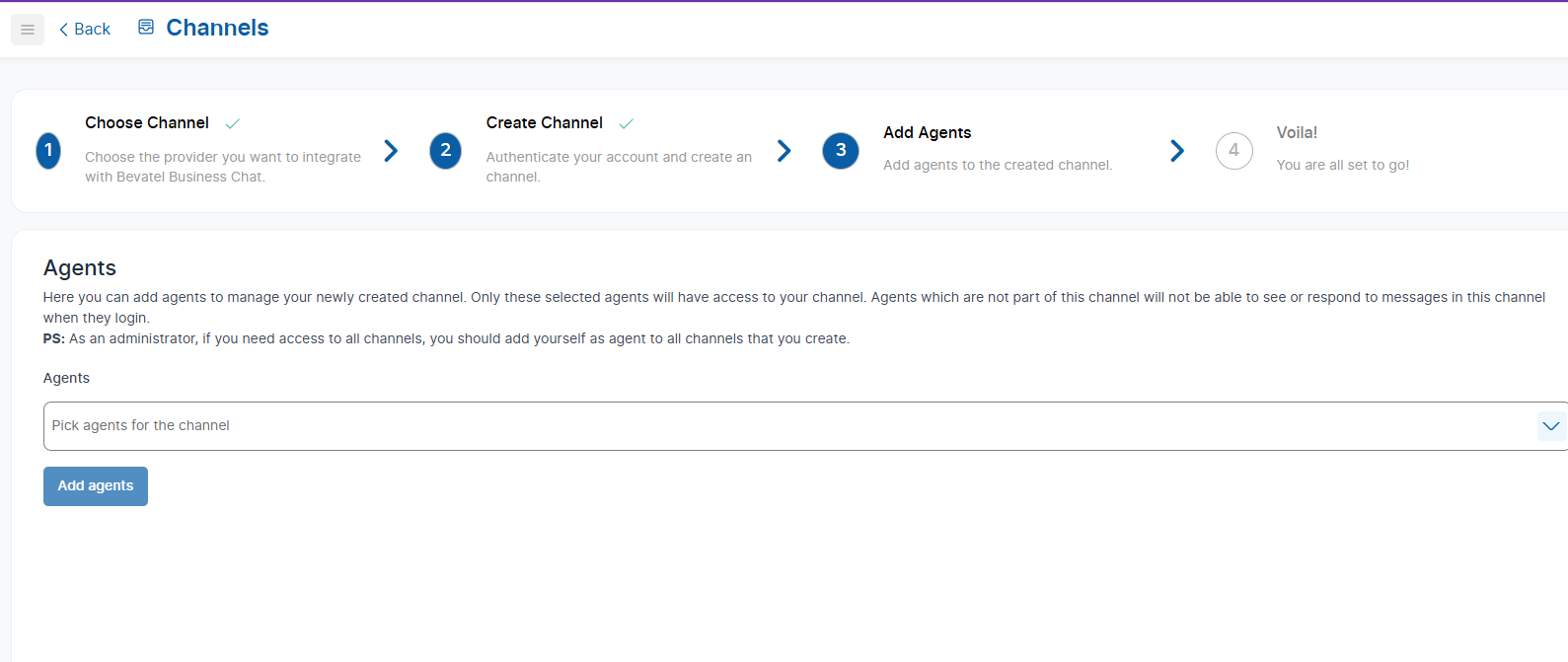
Task: Select the Choose Channel step title
Action: pos(147,123)
